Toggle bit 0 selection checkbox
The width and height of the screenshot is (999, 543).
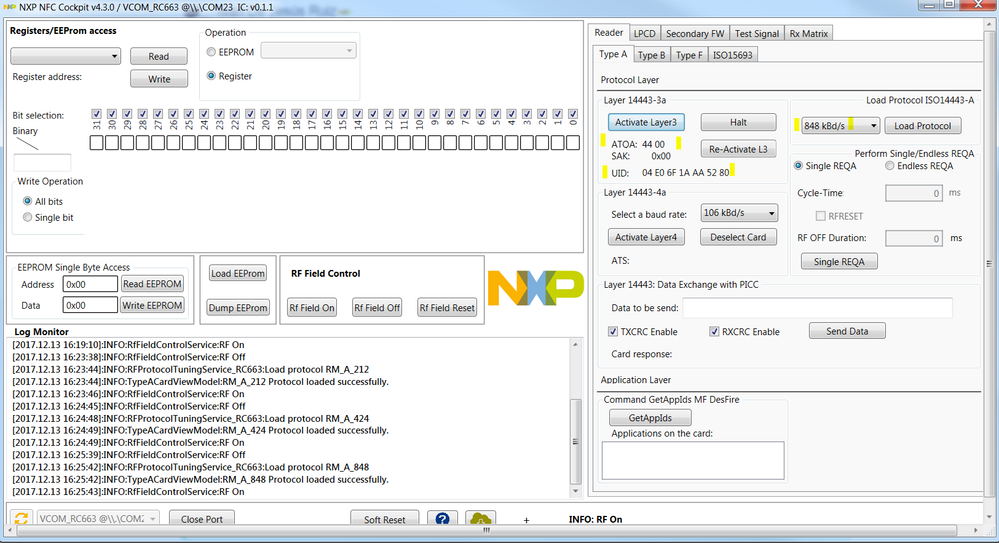coord(573,113)
